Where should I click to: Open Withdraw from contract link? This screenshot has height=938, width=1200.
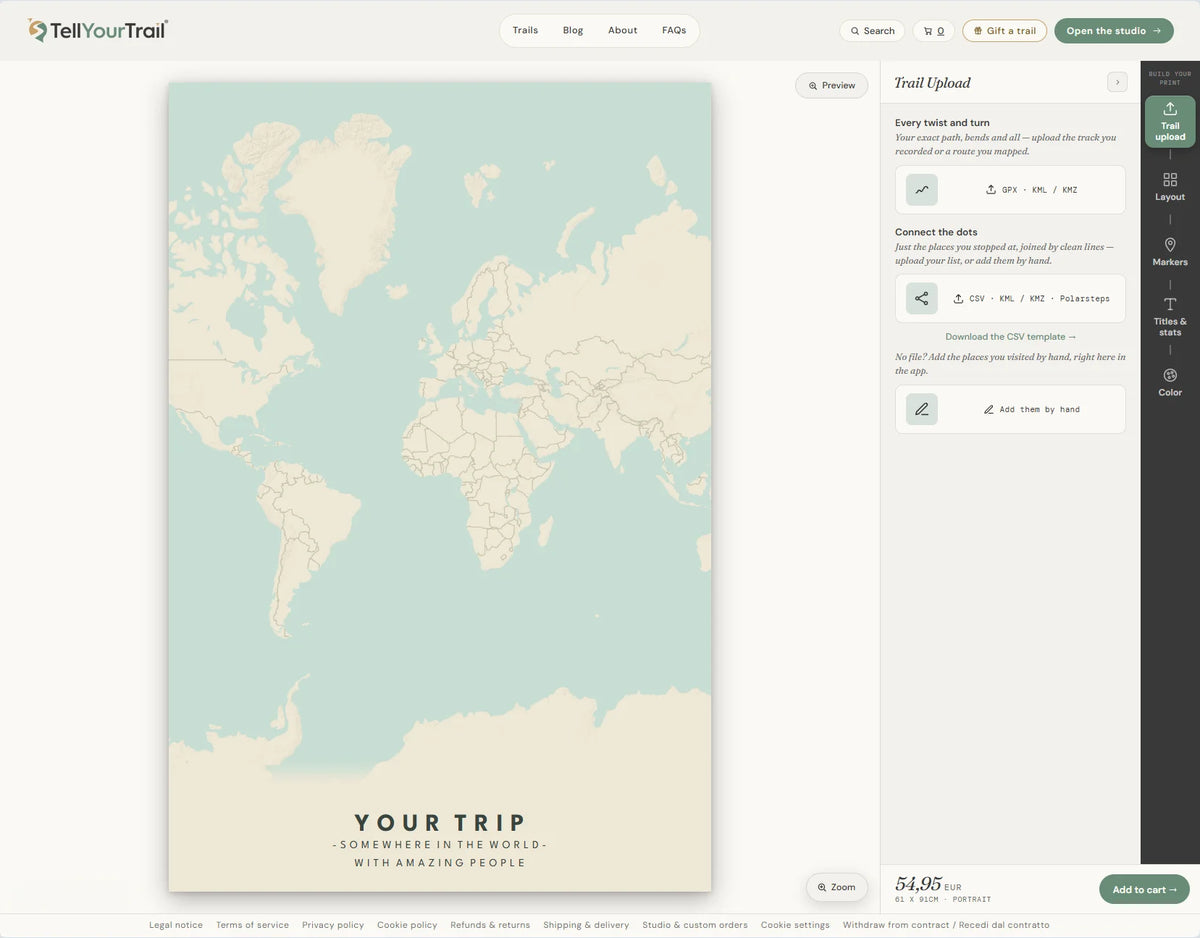(946, 925)
